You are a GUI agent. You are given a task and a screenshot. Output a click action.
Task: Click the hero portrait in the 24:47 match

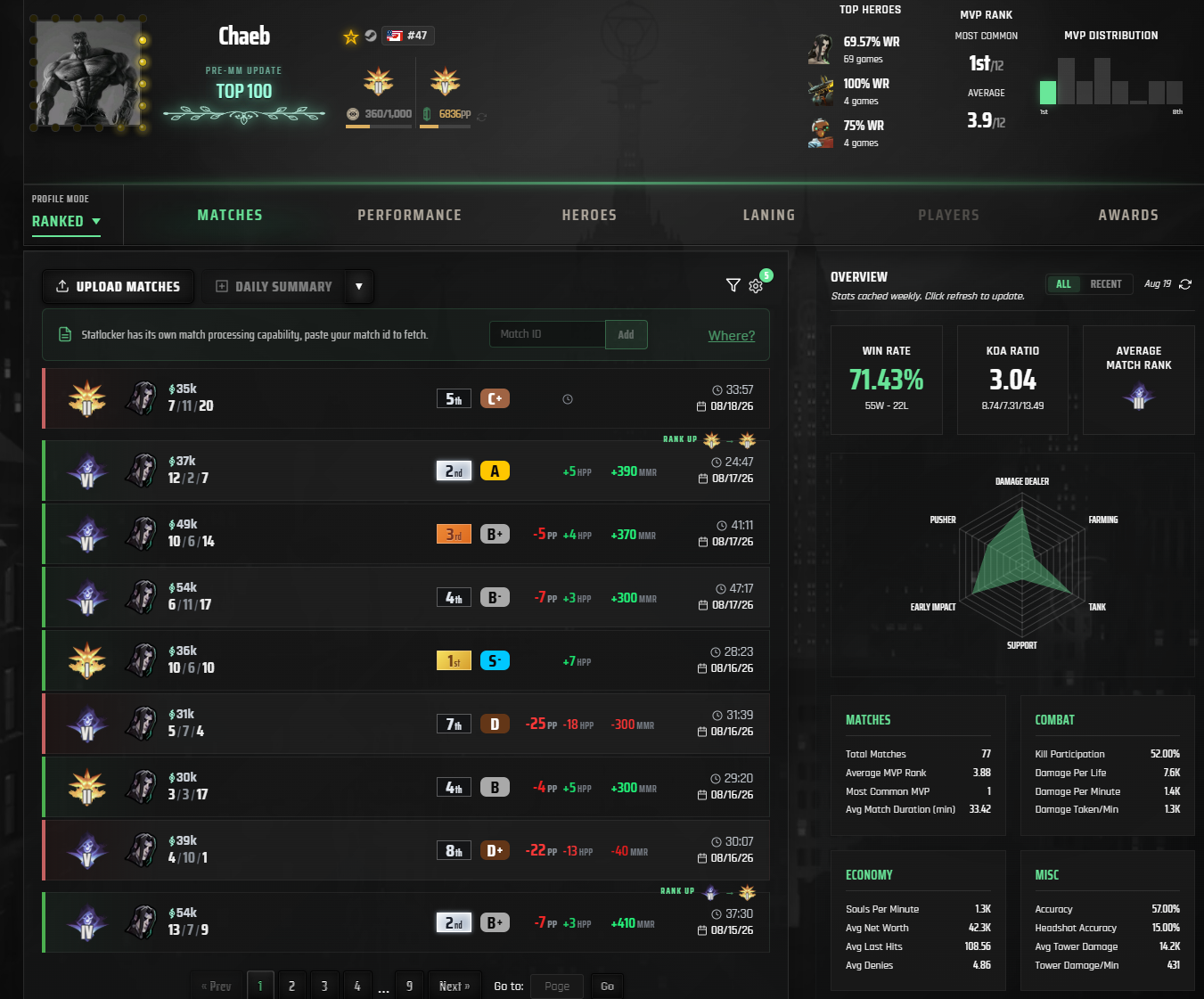tap(141, 471)
